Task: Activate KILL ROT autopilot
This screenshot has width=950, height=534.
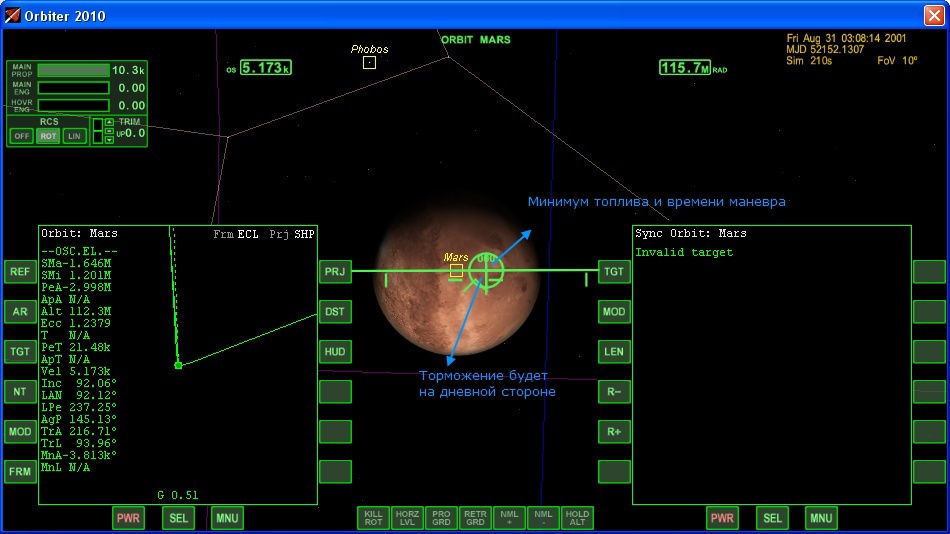Action: [373, 518]
